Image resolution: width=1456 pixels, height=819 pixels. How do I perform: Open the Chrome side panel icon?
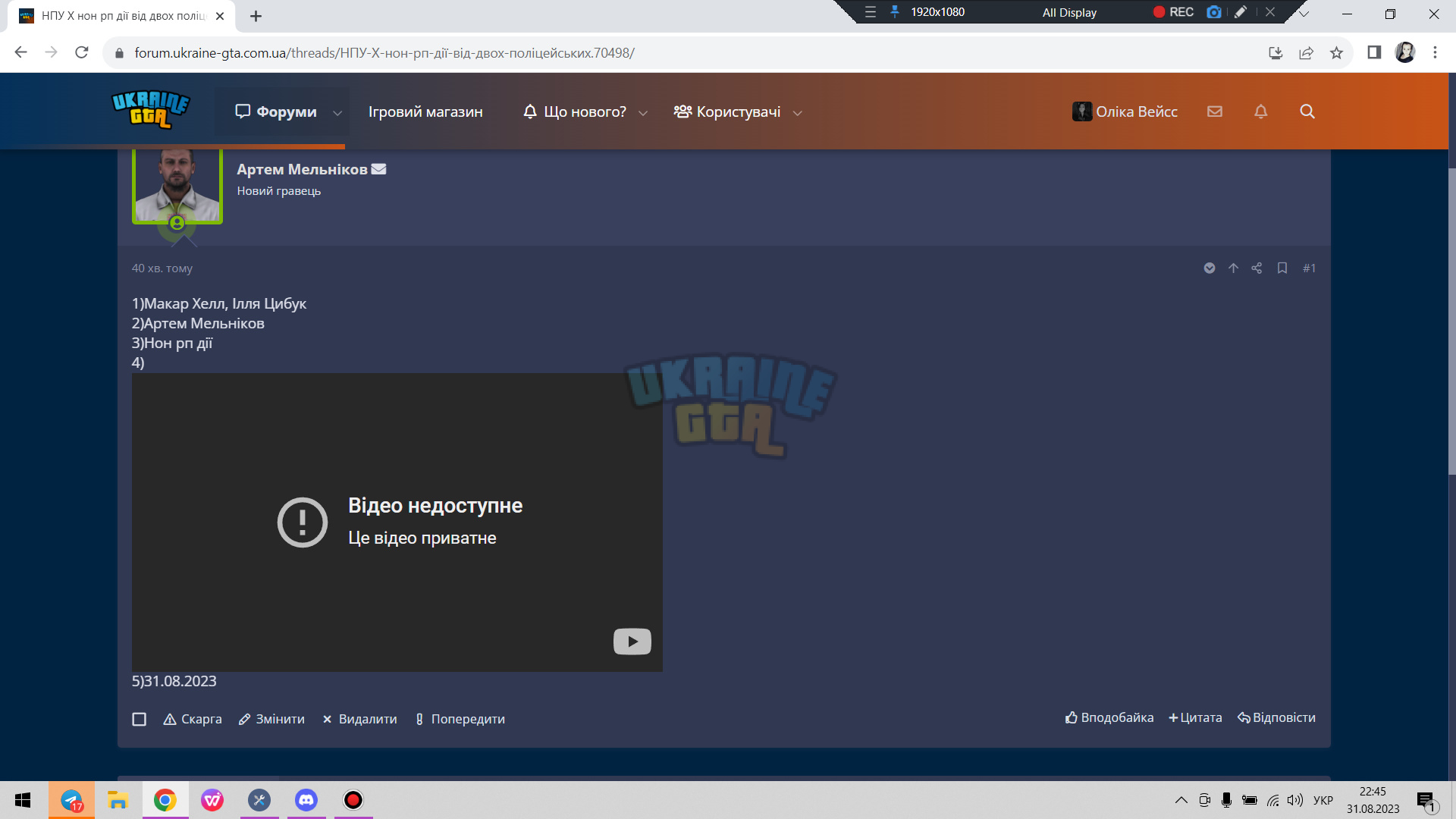(1373, 52)
